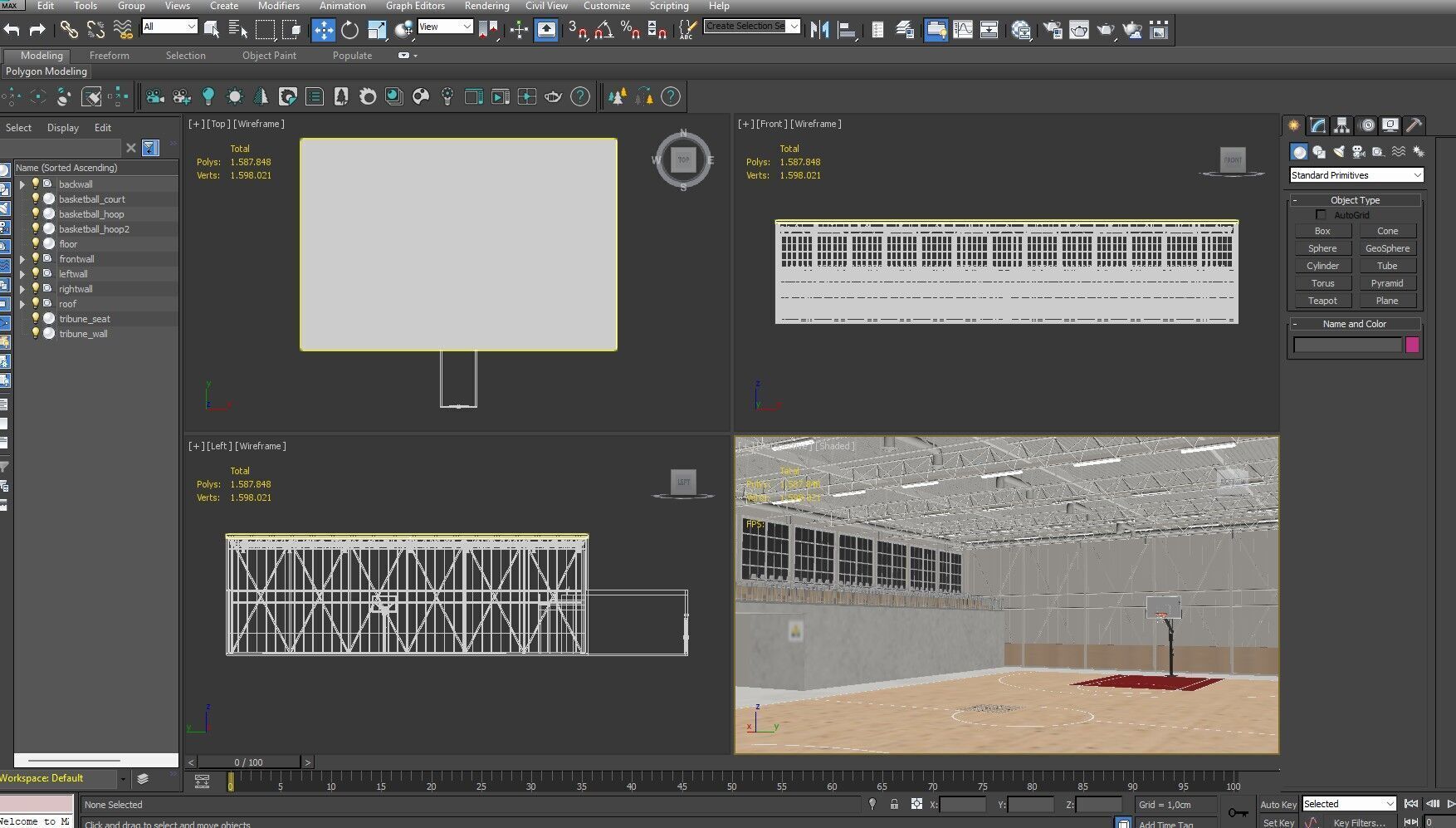The width and height of the screenshot is (1456, 828).
Task: Toggle the Spinner Snap button
Action: (x=657, y=30)
